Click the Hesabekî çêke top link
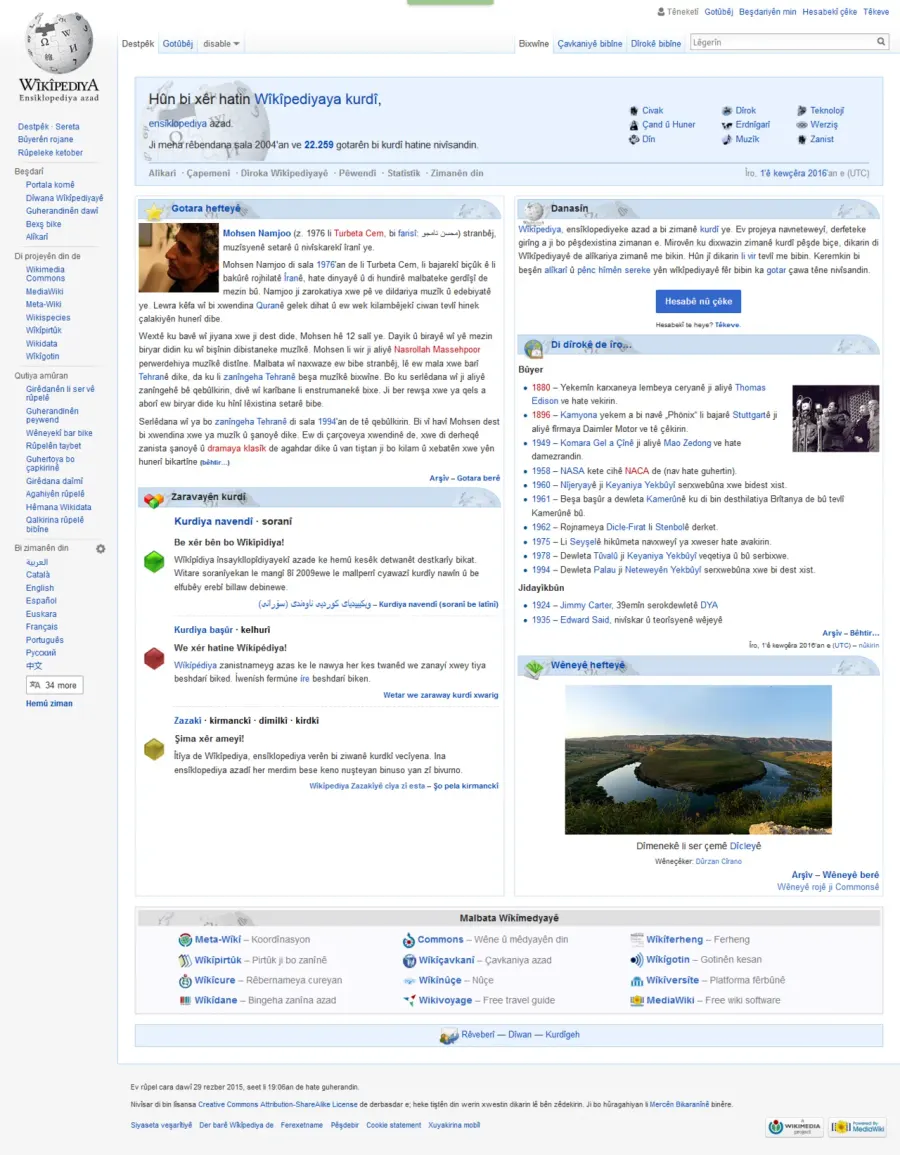This screenshot has height=1155, width=900. [829, 12]
